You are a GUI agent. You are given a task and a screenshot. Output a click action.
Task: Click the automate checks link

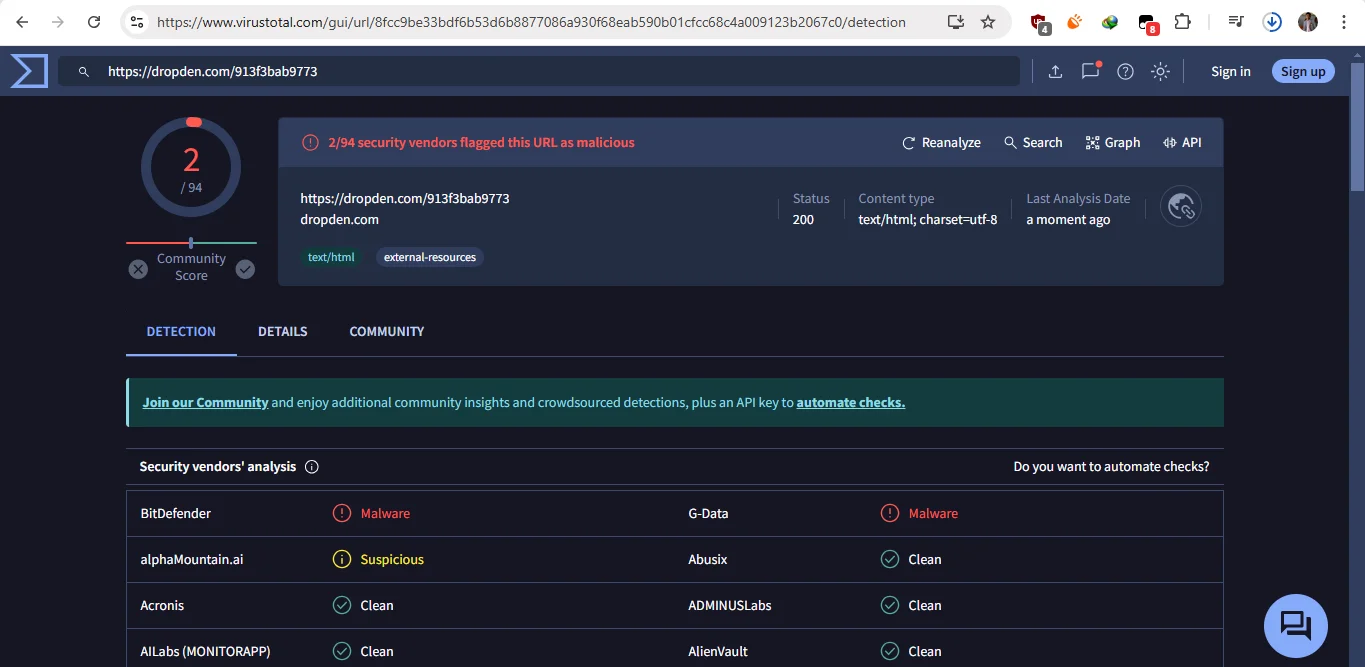click(x=851, y=403)
